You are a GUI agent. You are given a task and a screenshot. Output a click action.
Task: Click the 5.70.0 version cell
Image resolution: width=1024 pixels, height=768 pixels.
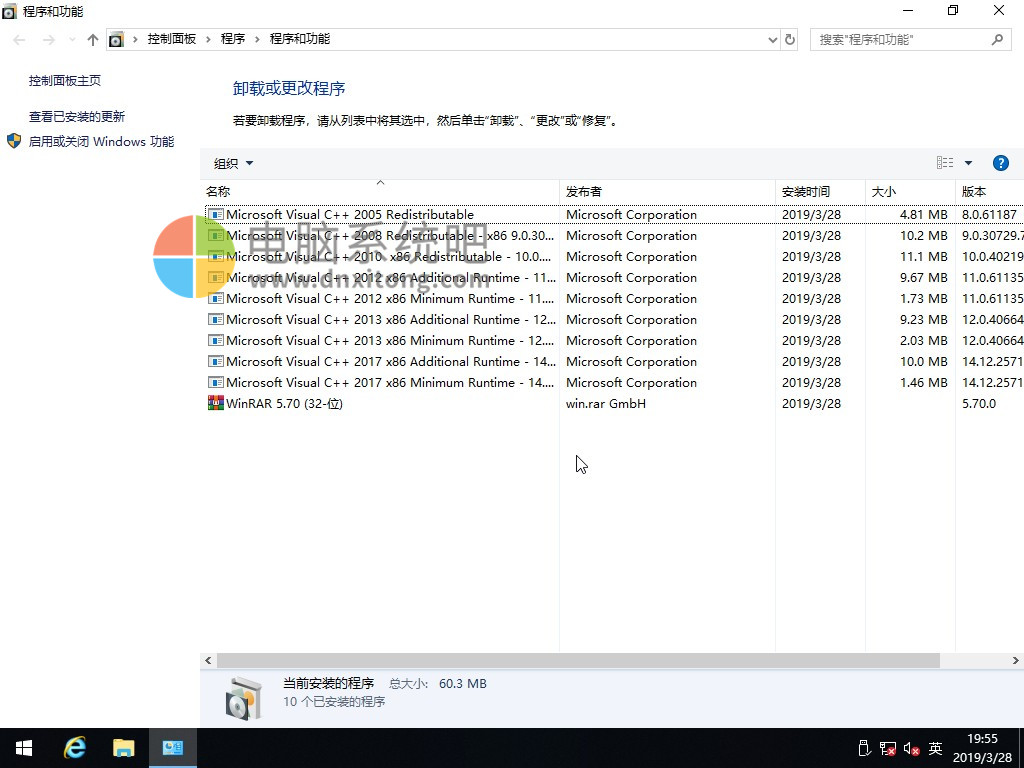click(979, 403)
